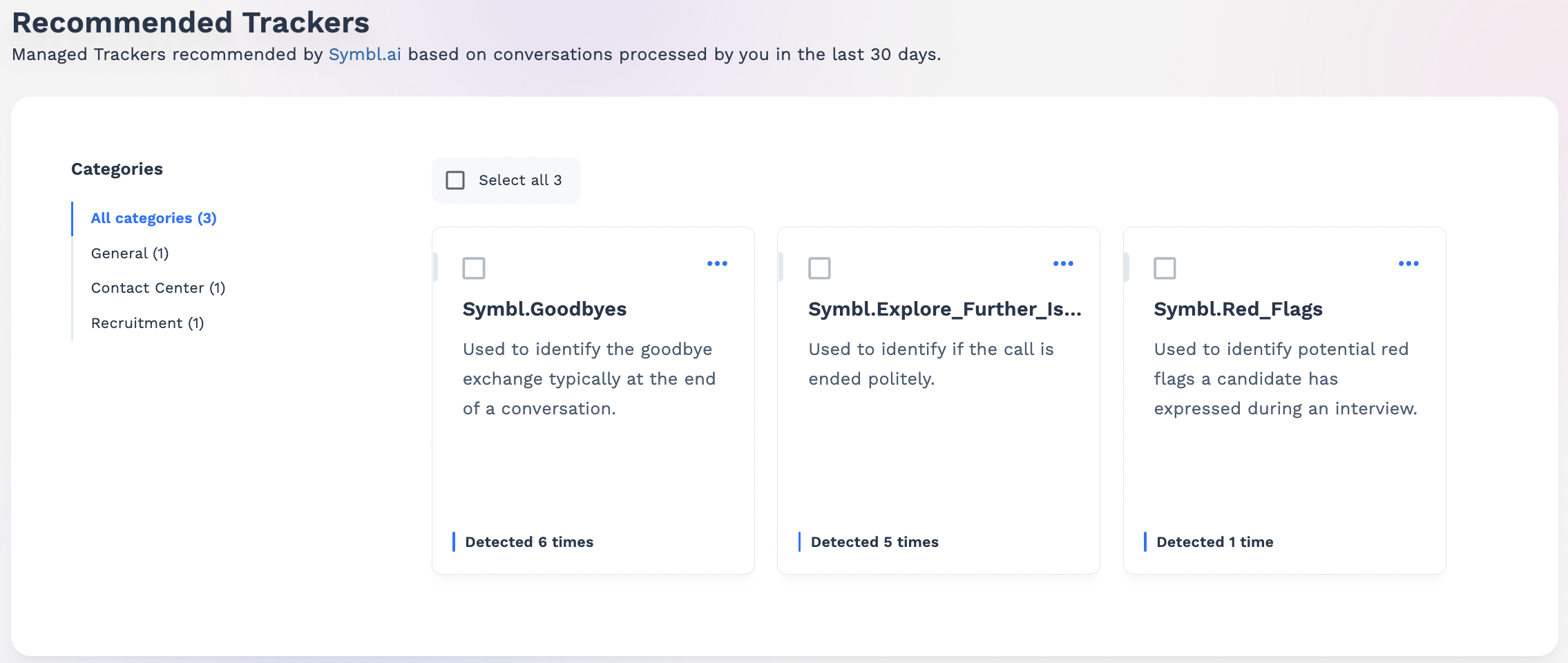Click the Symbl.Goodbyes tracker title

pyautogui.click(x=544, y=309)
